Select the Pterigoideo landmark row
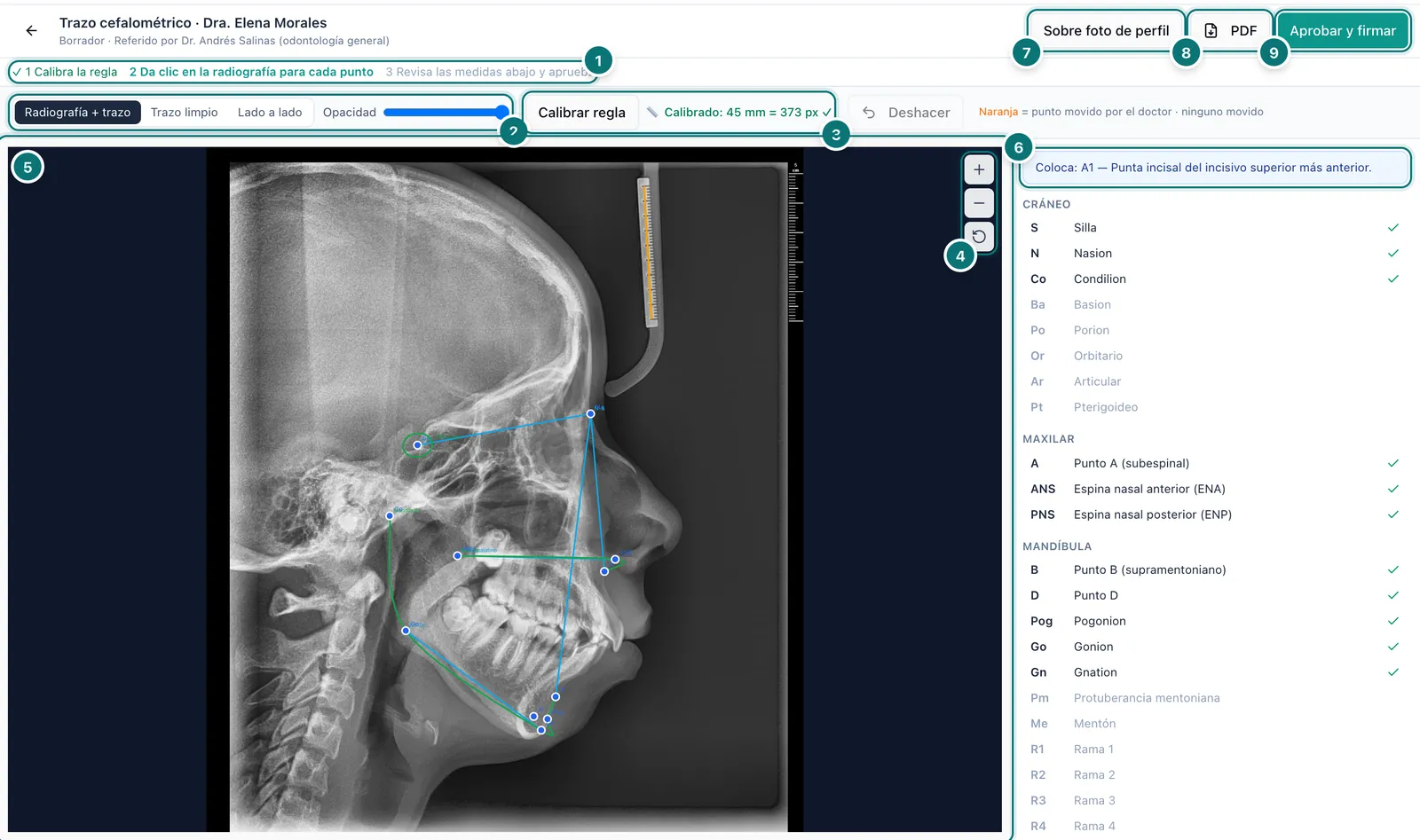Image resolution: width=1420 pixels, height=840 pixels. pos(1214,408)
